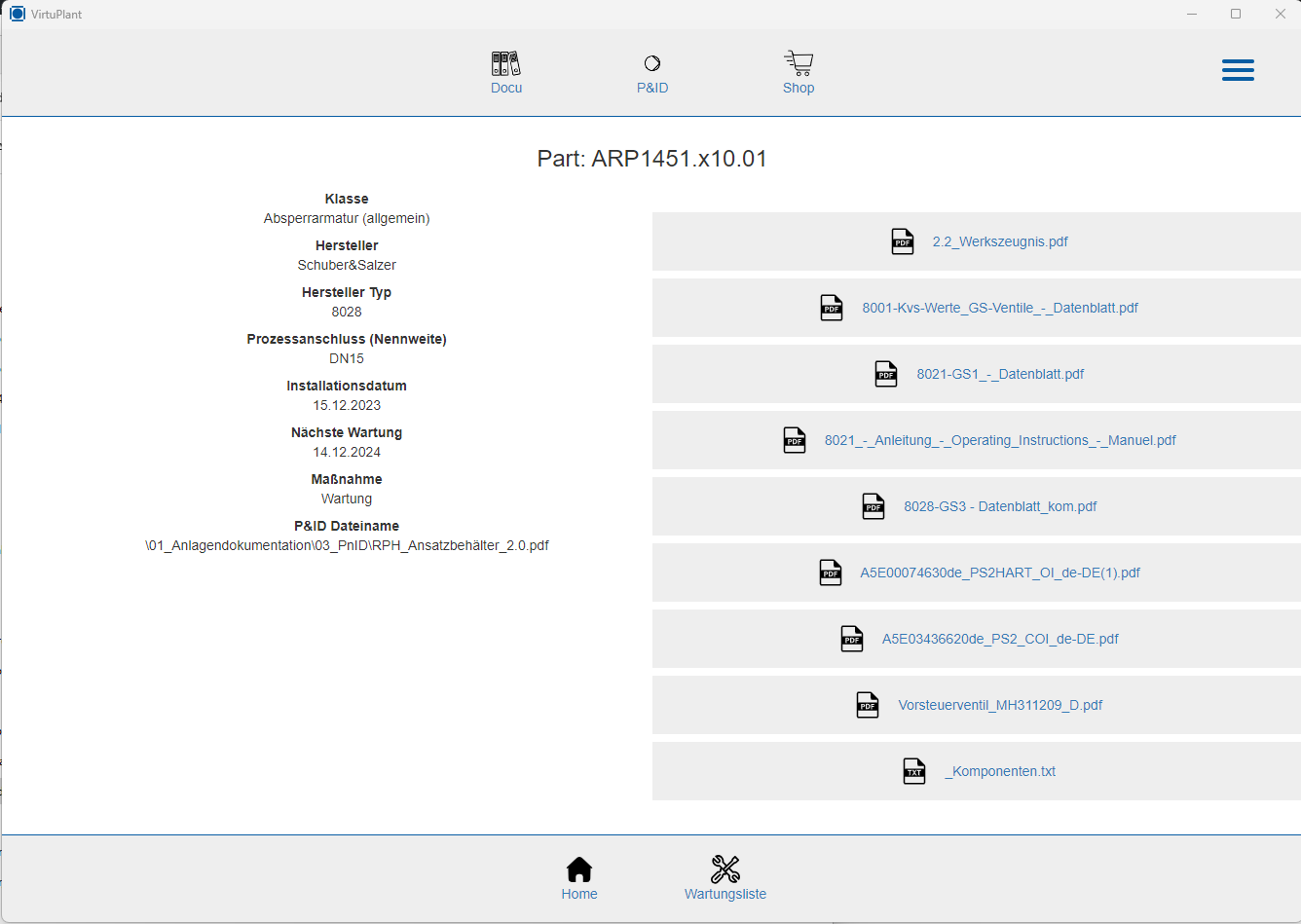Image resolution: width=1301 pixels, height=924 pixels.
Task: Click PDF icon of 8021-GS1 Datenblatt
Action: [x=886, y=374]
